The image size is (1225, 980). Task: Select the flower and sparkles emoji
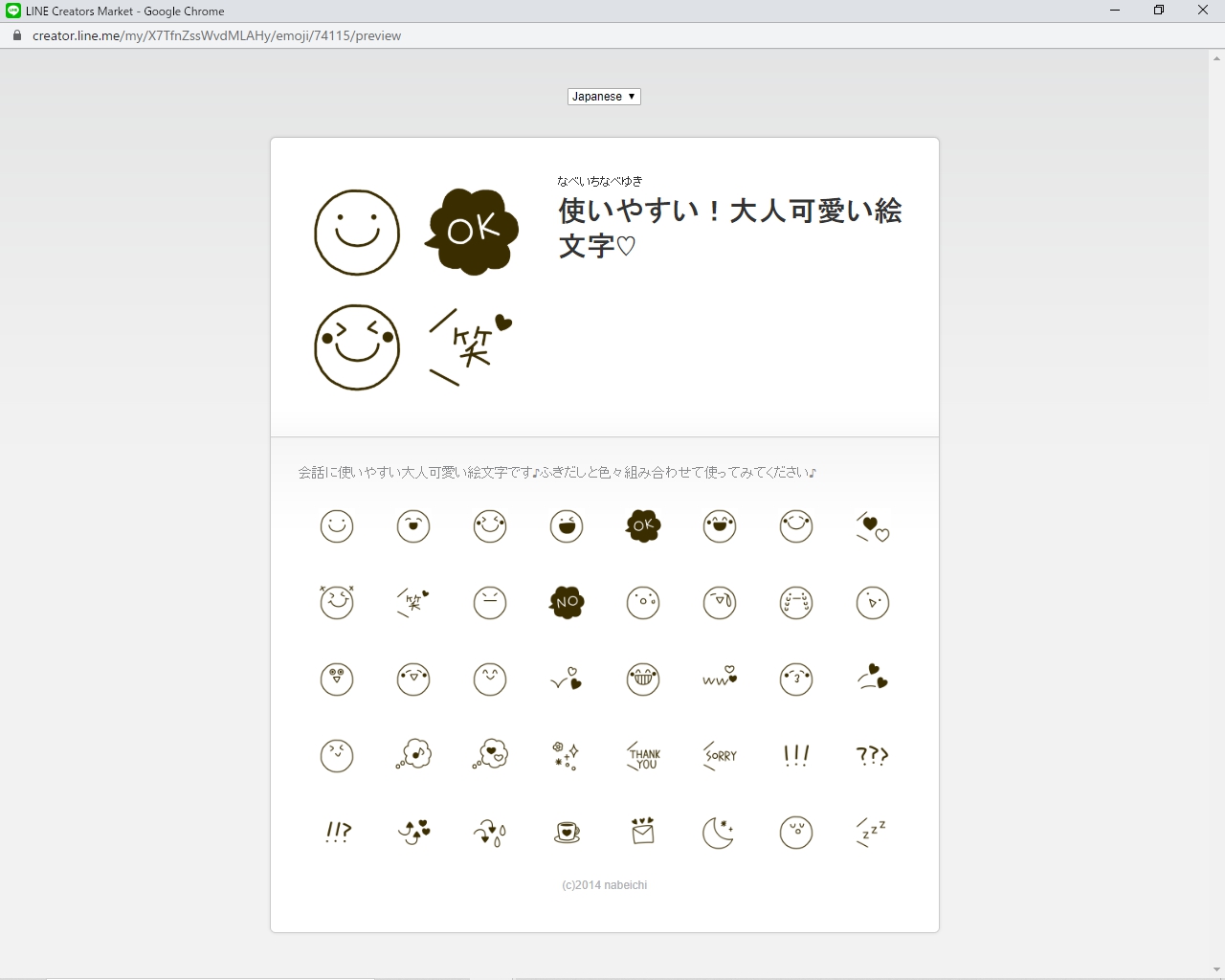tap(567, 755)
